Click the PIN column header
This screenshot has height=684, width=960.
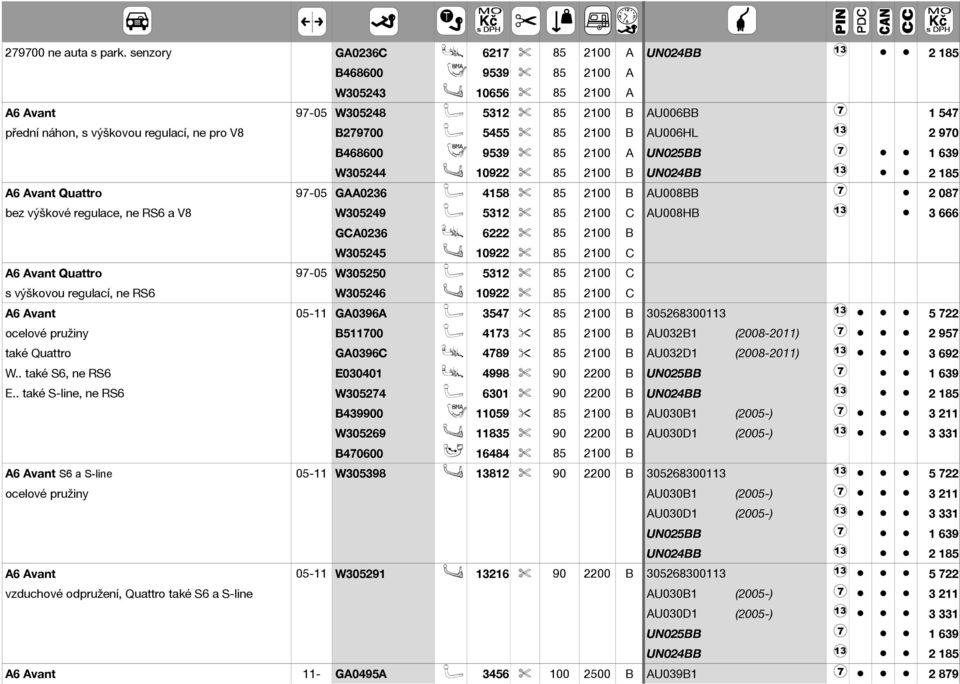pyautogui.click(x=841, y=21)
